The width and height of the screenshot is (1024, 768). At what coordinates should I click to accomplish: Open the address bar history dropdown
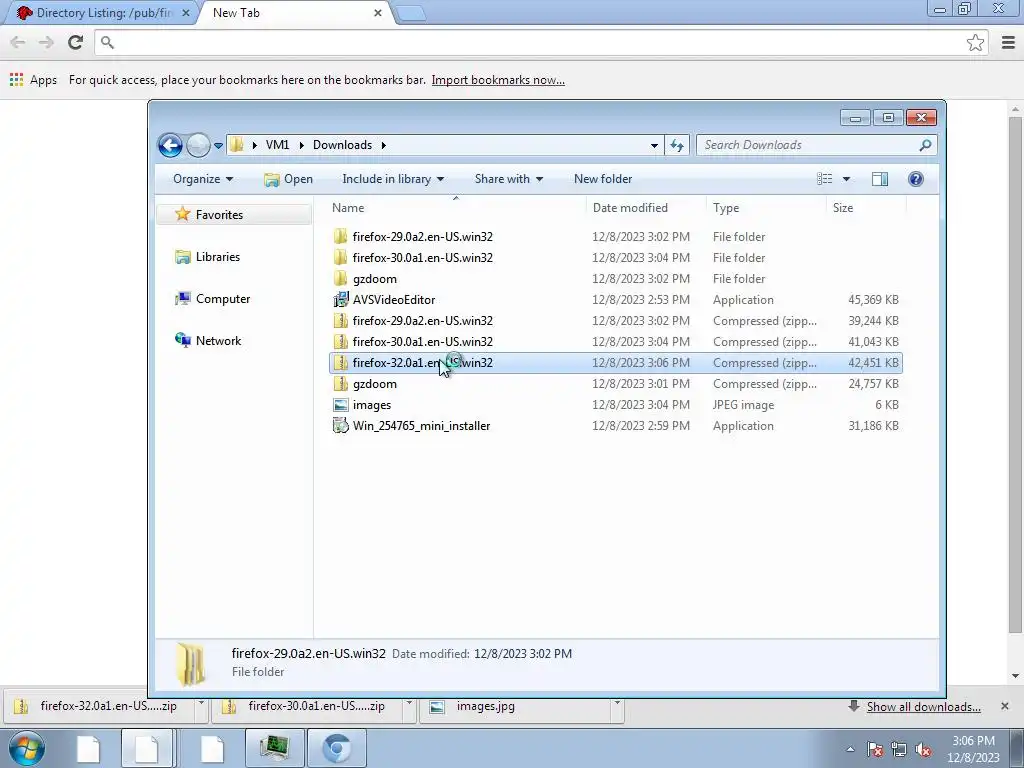point(654,146)
